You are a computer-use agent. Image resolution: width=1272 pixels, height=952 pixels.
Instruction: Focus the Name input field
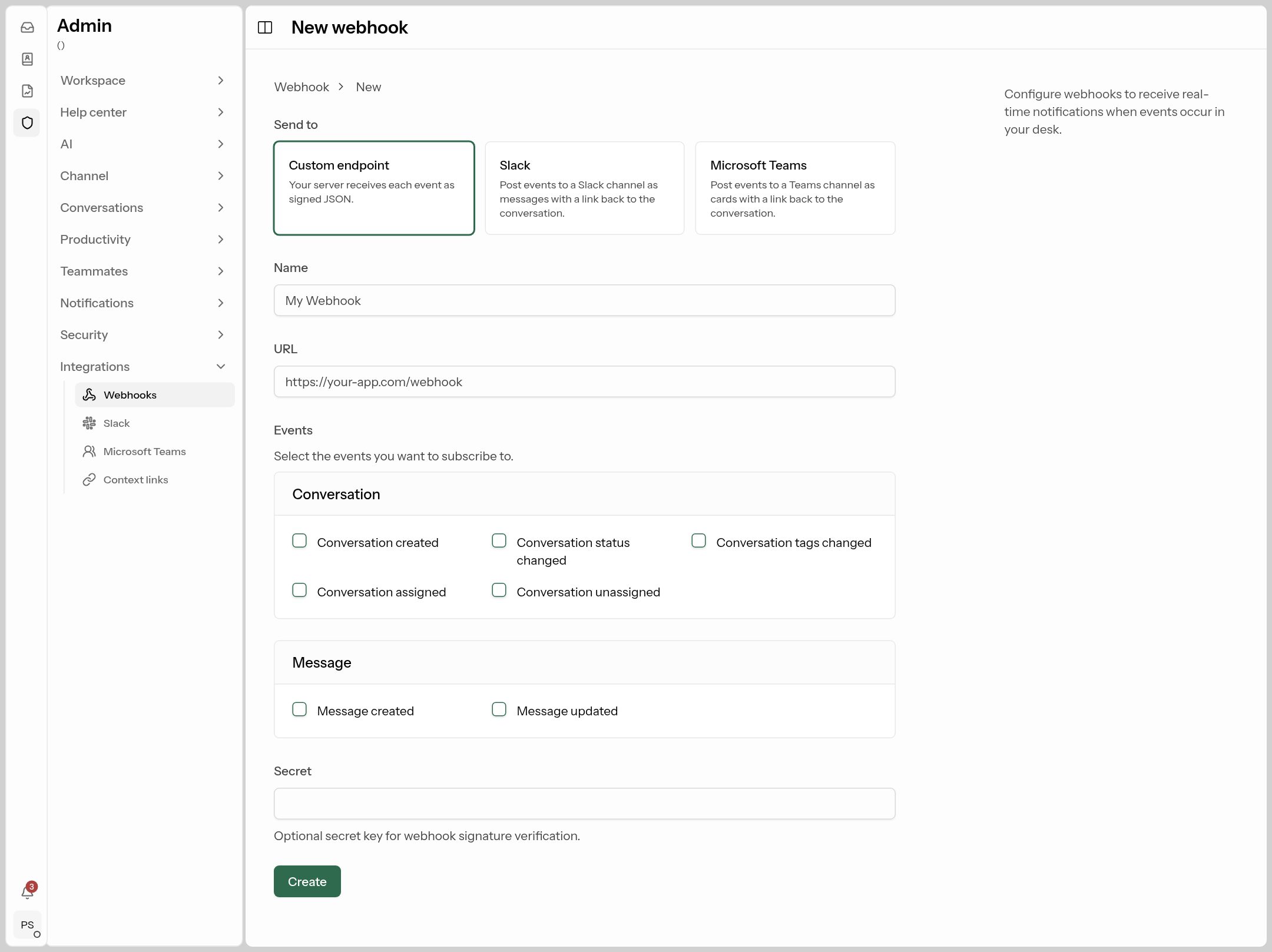click(x=584, y=300)
